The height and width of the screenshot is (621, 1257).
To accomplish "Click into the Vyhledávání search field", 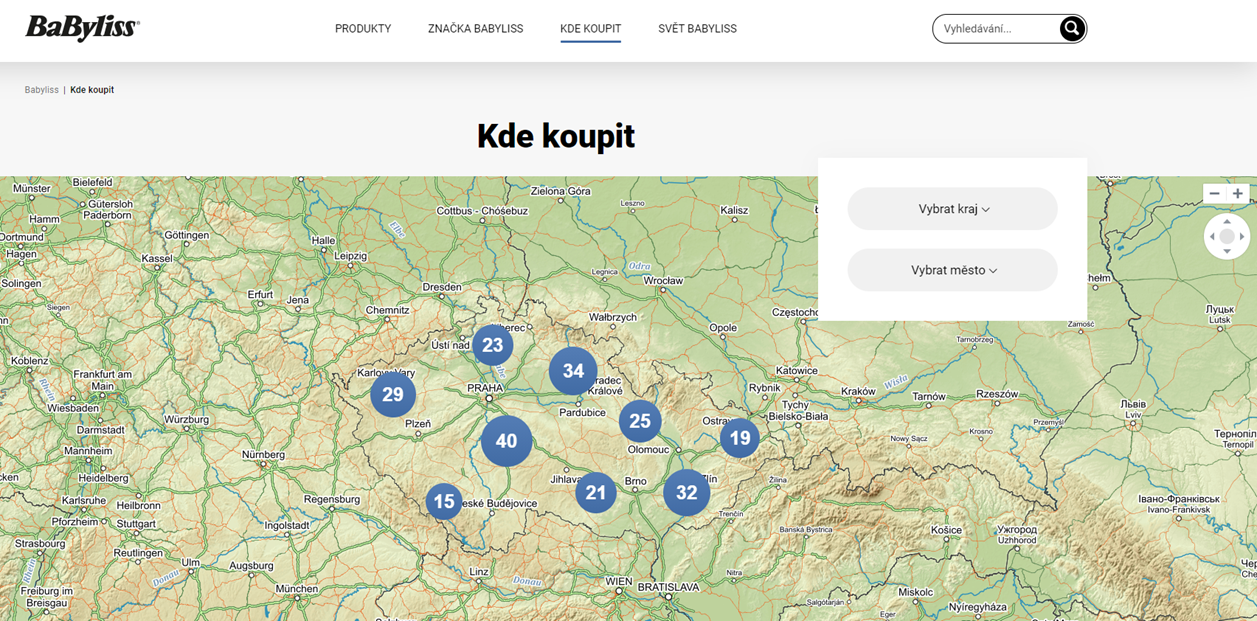I will [995, 29].
